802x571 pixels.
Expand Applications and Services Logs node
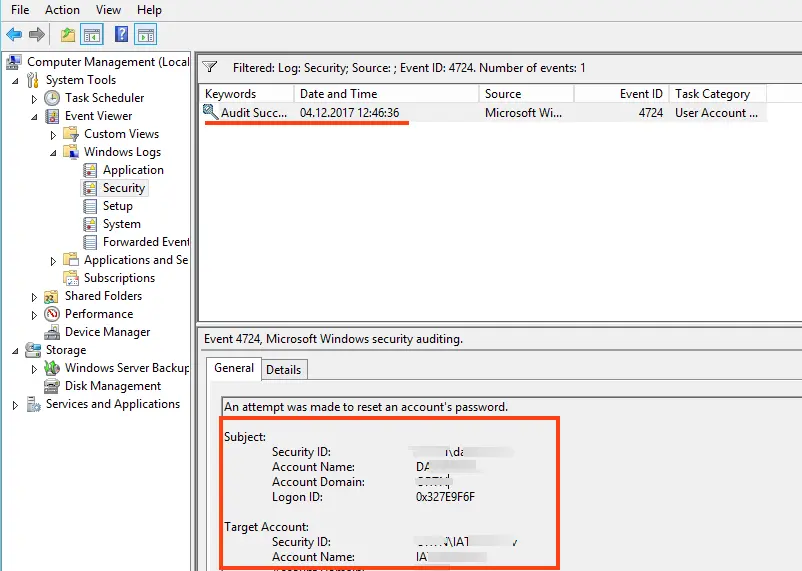pos(53,261)
